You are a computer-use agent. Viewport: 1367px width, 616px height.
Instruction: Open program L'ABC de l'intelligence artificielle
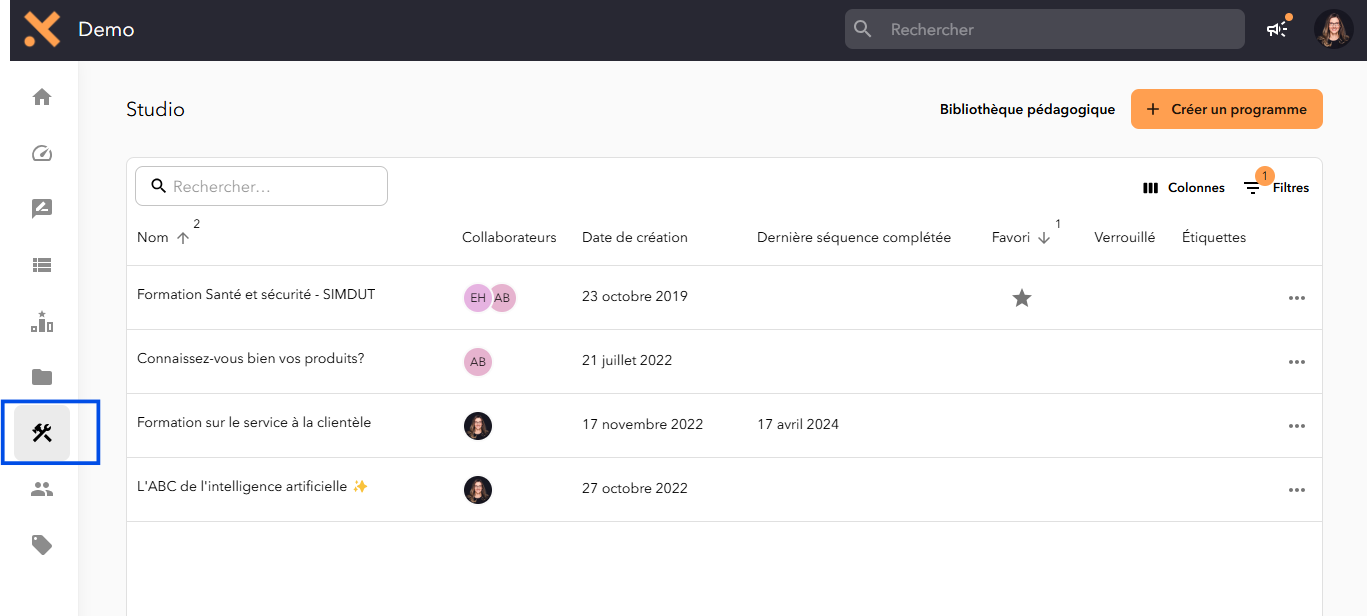(x=253, y=487)
